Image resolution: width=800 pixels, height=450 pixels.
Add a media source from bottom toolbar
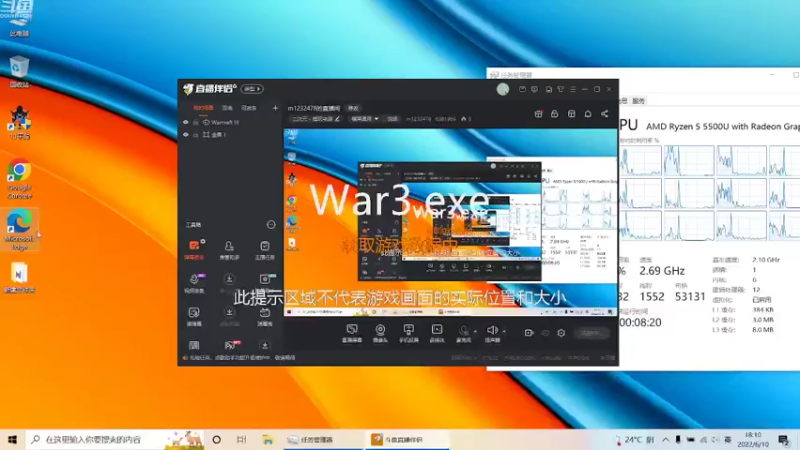(437, 333)
